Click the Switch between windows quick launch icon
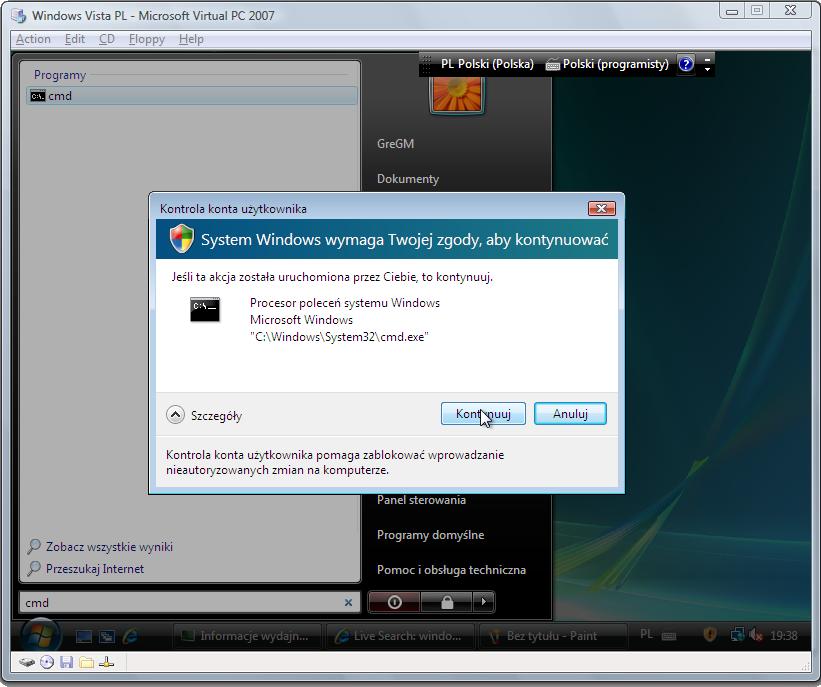Viewport: 821px width, 687px height. pos(107,636)
